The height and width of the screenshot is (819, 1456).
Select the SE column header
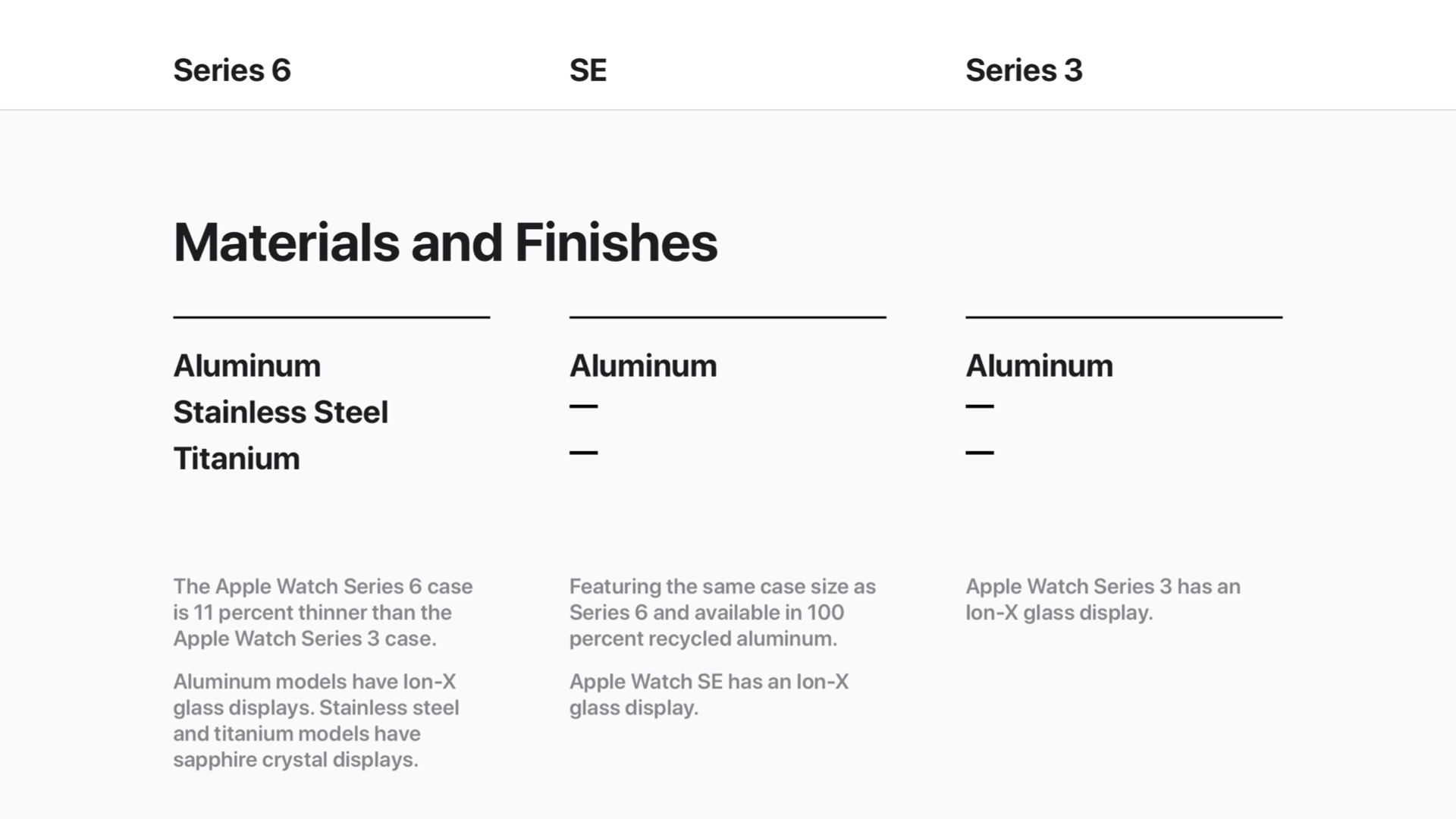point(588,70)
